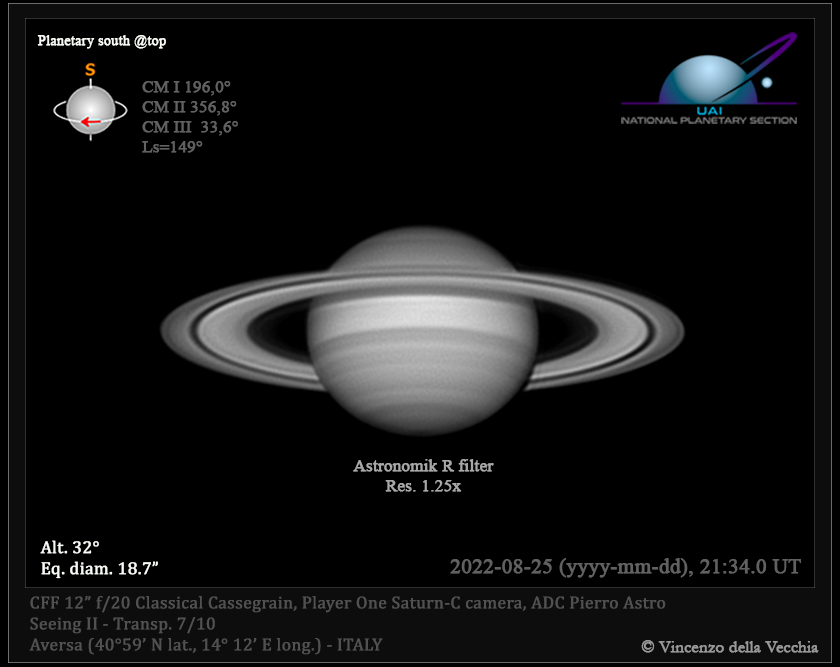Screen dimensions: 840x667
Task: Click the UAI National Planetary Section logo
Action: click(x=709, y=79)
